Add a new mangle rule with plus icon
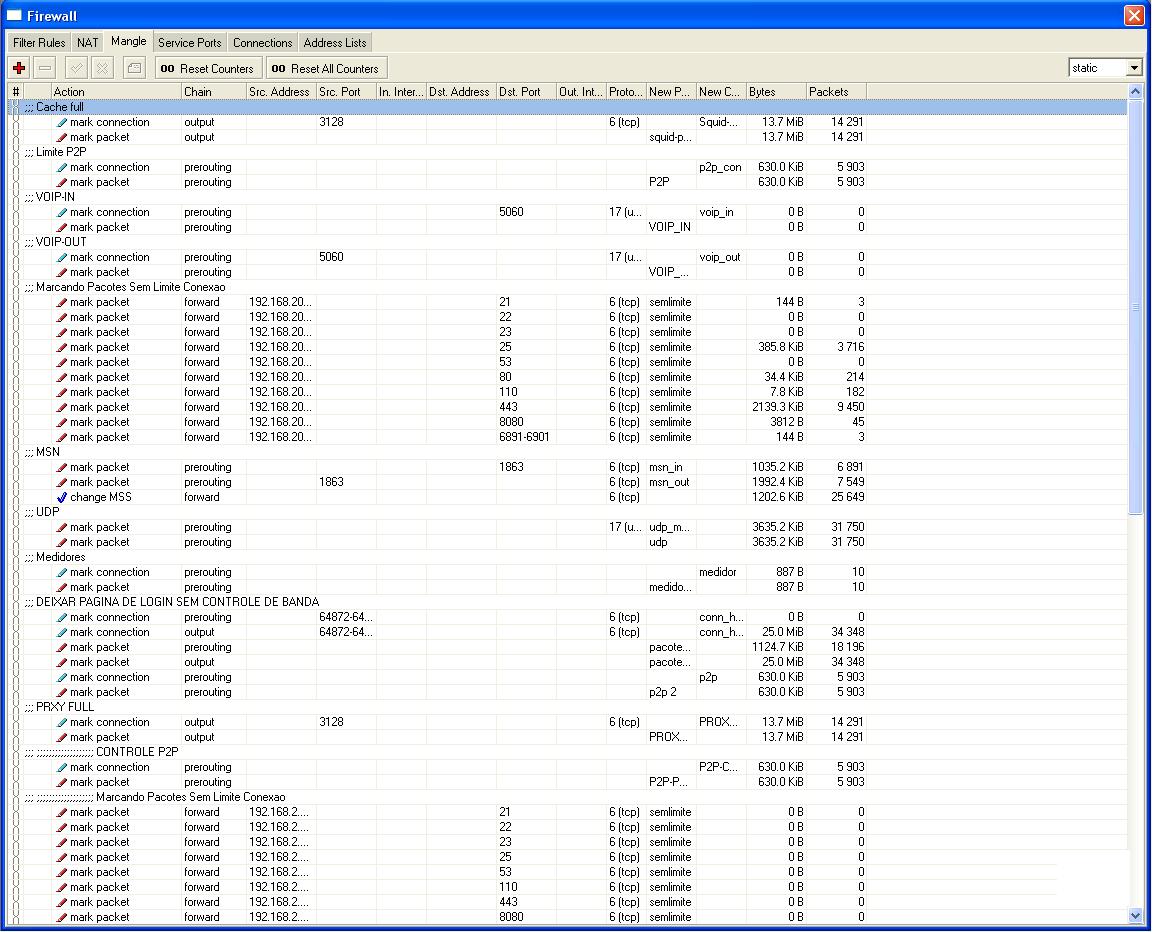1153x932 pixels. (19, 68)
